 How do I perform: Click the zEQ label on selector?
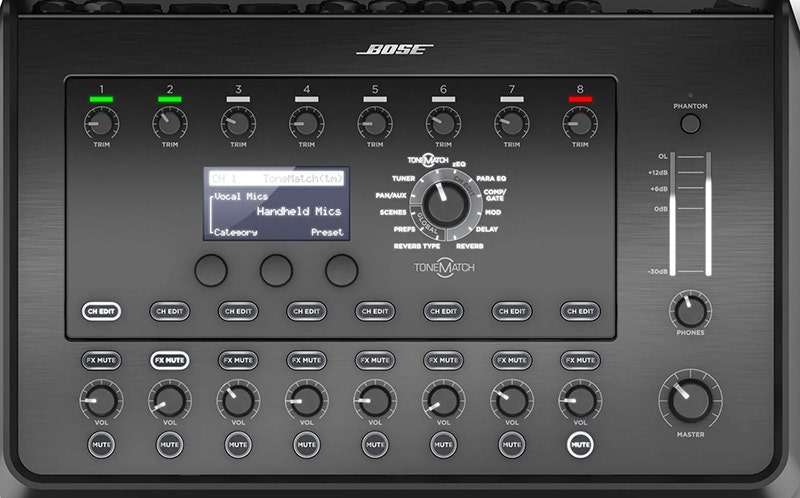459,164
